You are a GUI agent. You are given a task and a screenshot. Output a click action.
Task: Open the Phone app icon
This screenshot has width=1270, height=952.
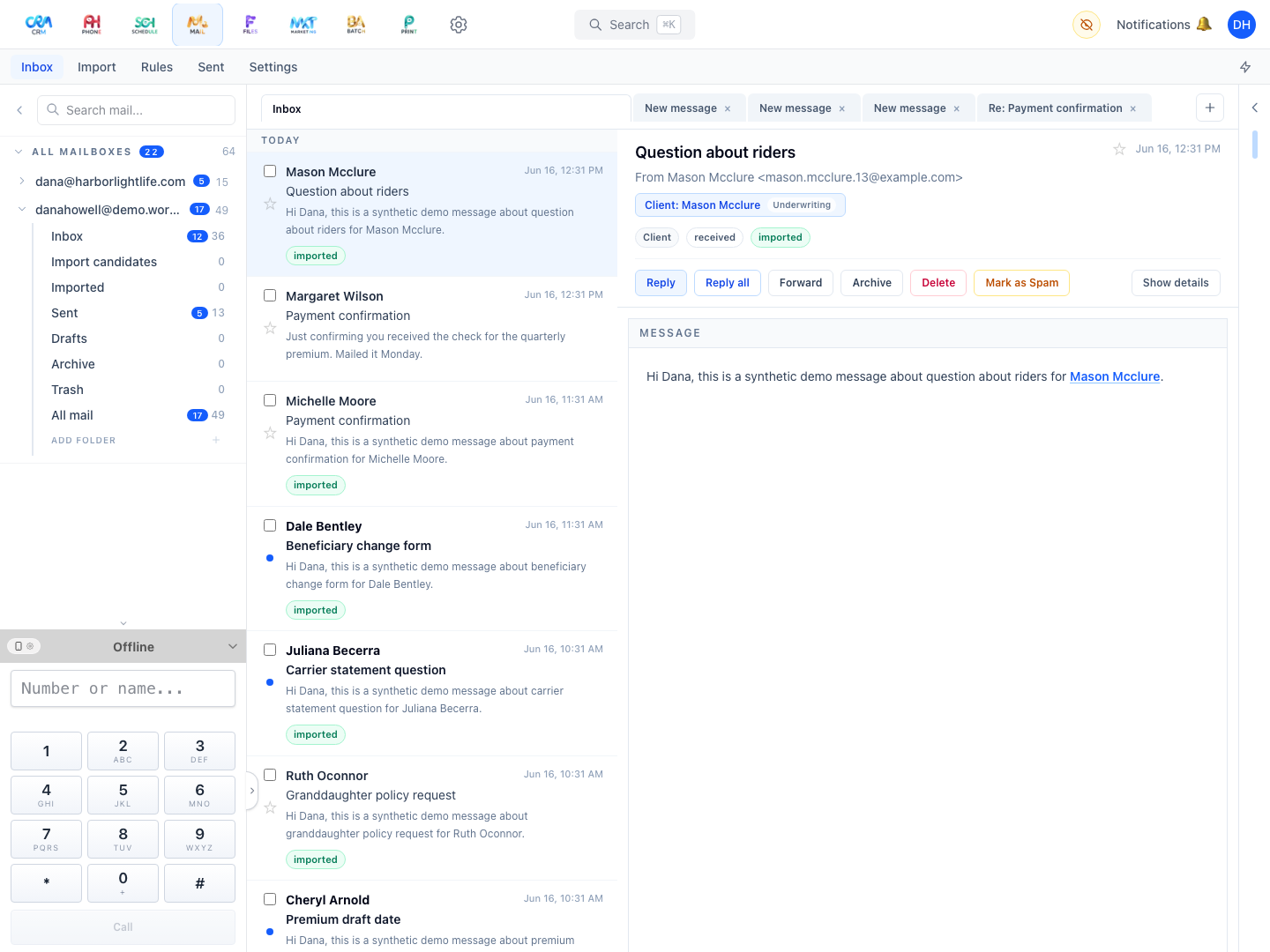92,25
